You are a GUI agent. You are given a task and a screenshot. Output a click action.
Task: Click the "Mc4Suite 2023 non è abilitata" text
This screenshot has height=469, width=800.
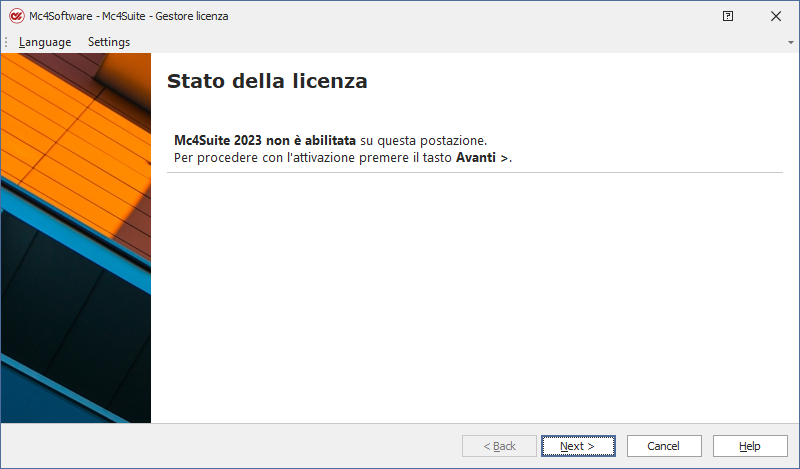[x=265, y=141]
